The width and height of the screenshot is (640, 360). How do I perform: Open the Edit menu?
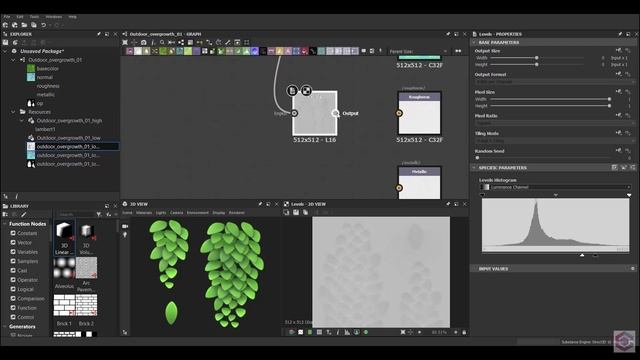(x=20, y=17)
